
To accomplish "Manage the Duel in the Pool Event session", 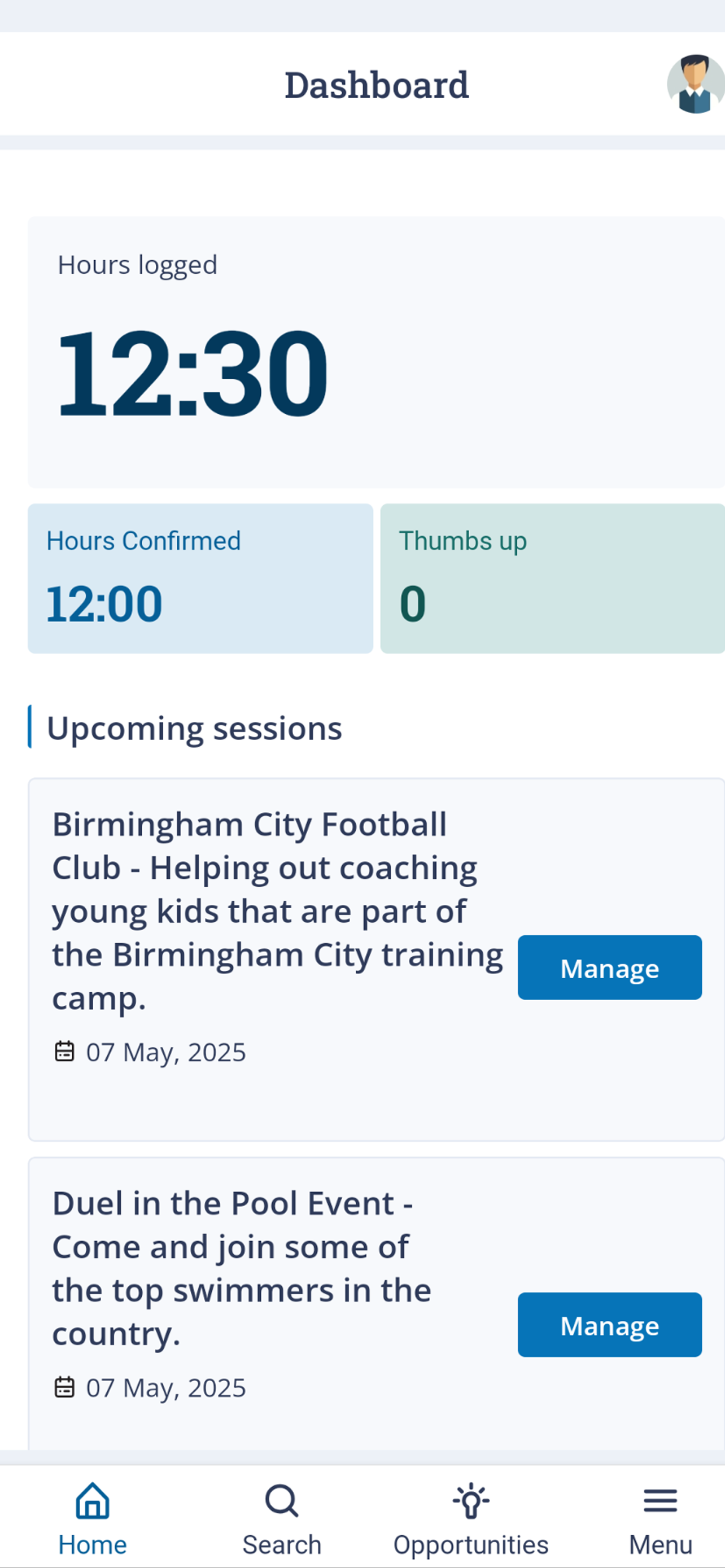I will coord(609,1325).
